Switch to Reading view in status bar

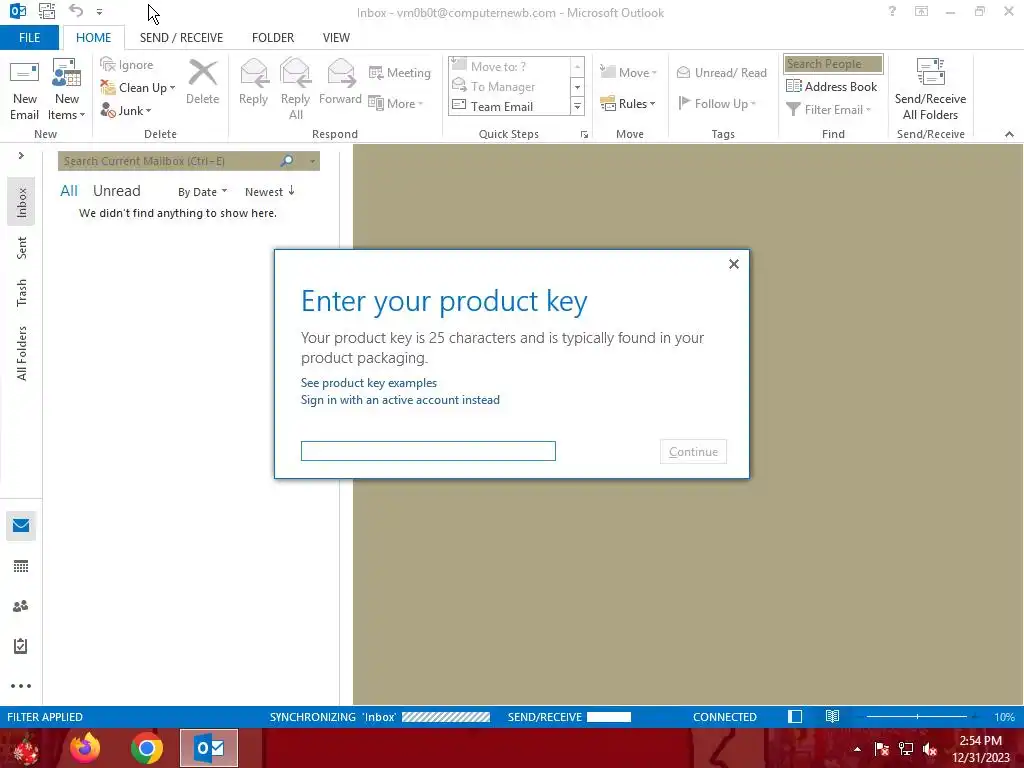click(832, 716)
